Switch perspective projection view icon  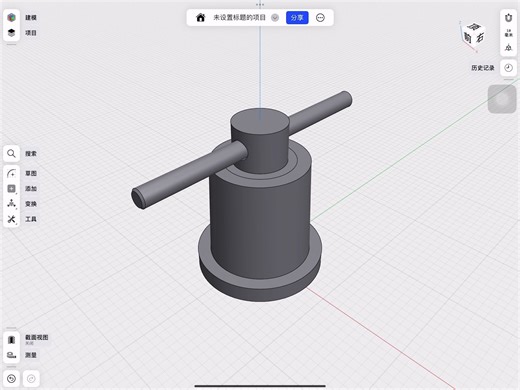pyautogui.click(x=508, y=48)
